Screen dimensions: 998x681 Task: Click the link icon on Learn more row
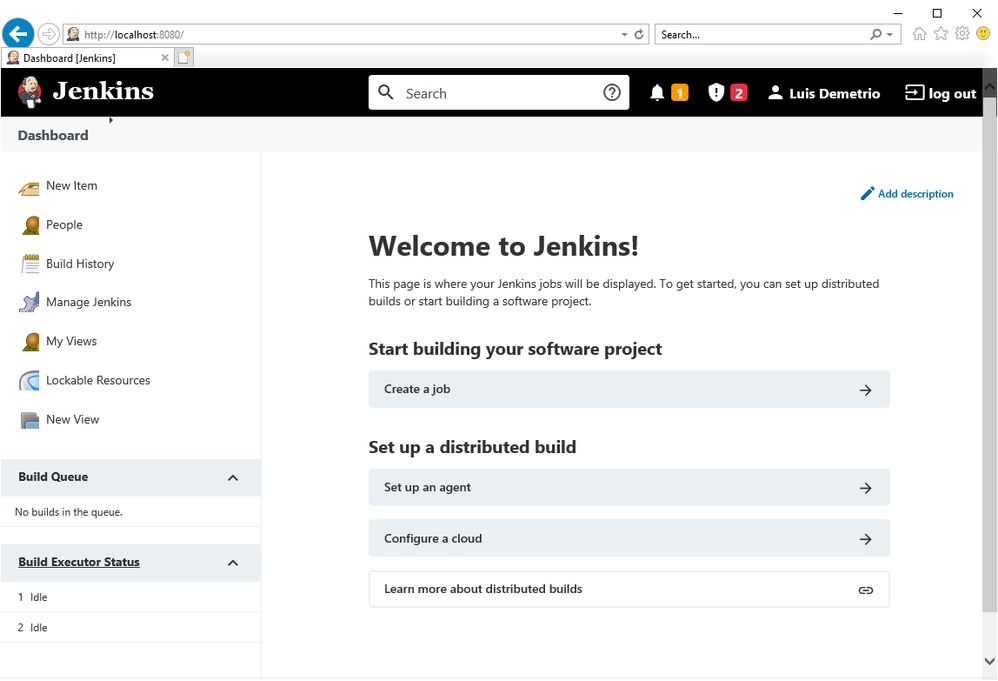[866, 590]
